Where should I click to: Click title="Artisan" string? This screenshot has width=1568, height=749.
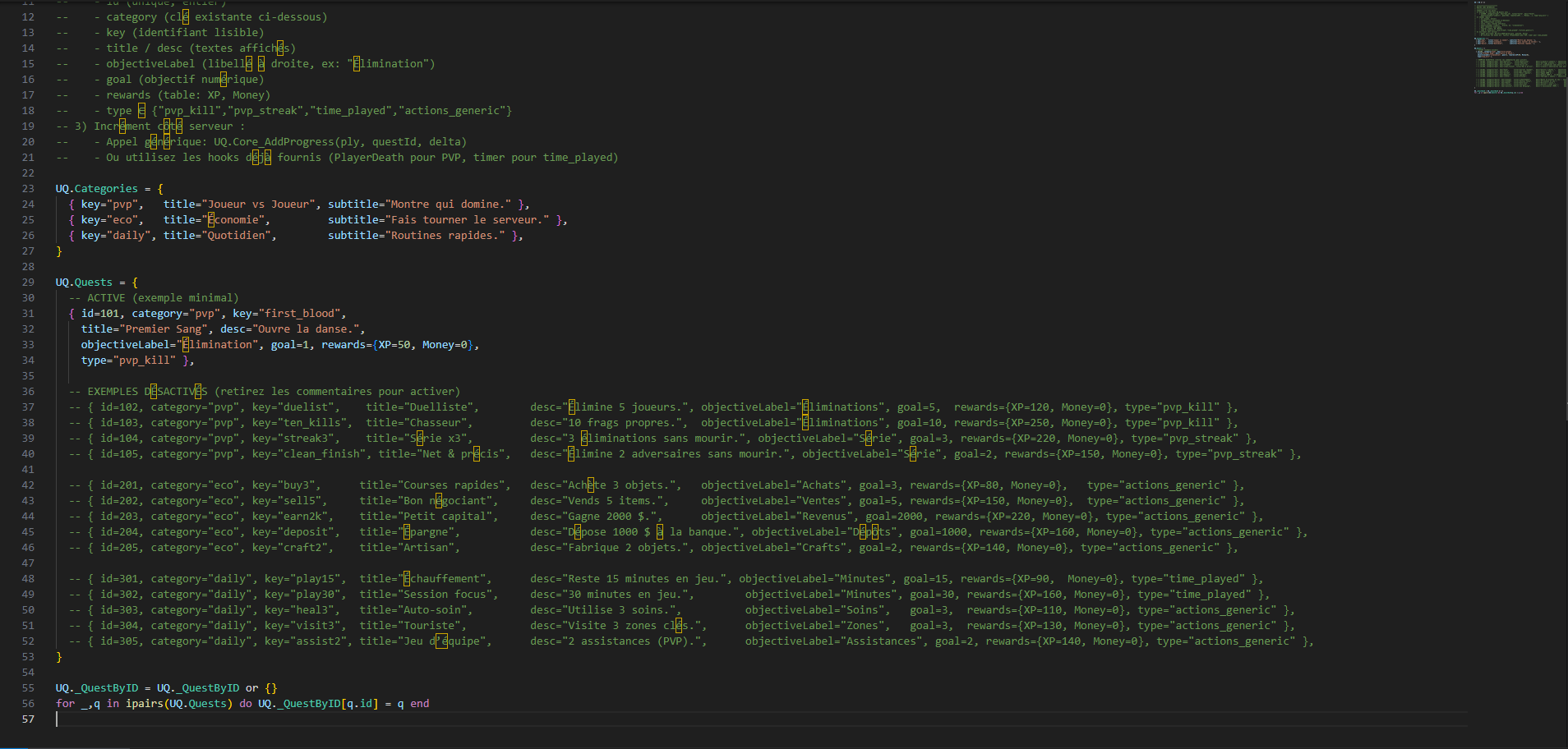click(407, 548)
